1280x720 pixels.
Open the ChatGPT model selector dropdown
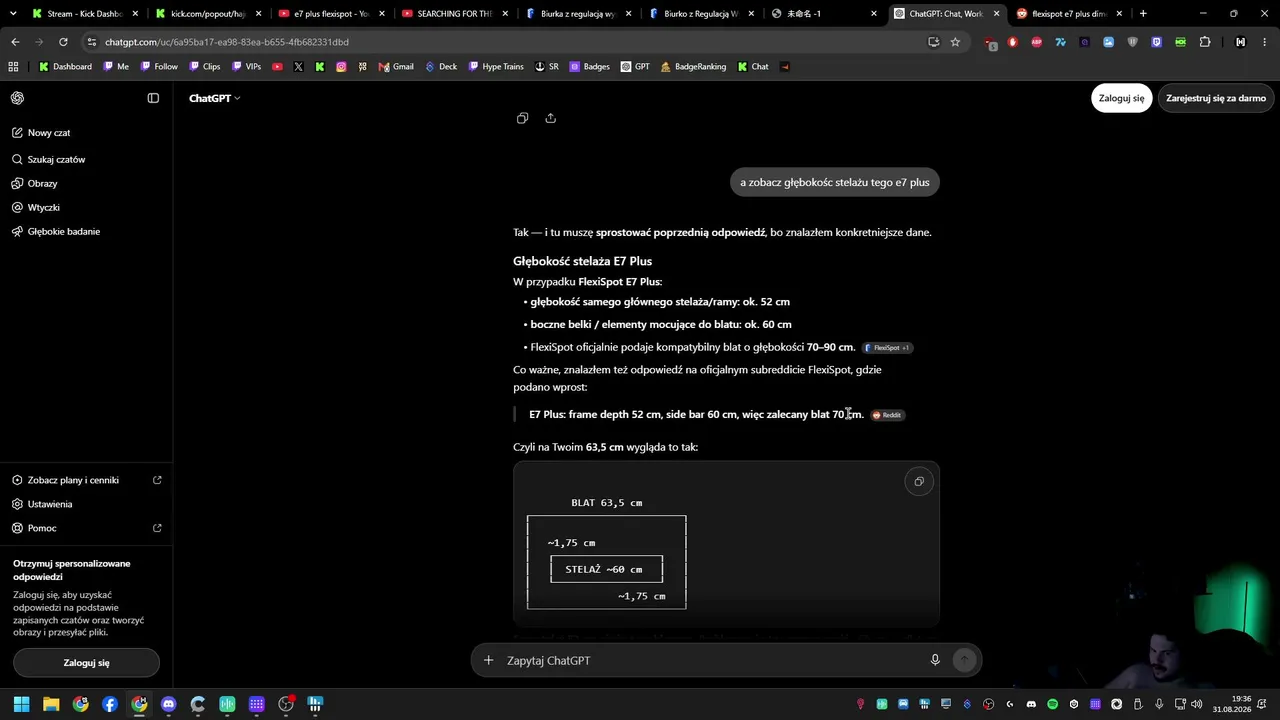click(x=215, y=98)
